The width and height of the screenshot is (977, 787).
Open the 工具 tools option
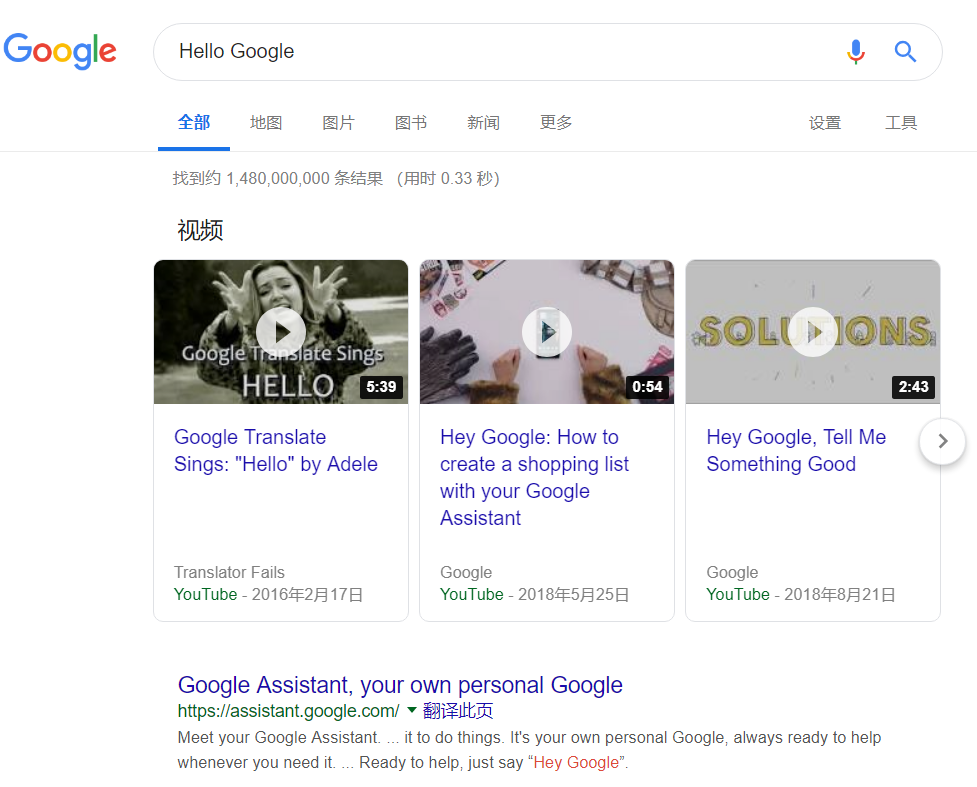[901, 123]
